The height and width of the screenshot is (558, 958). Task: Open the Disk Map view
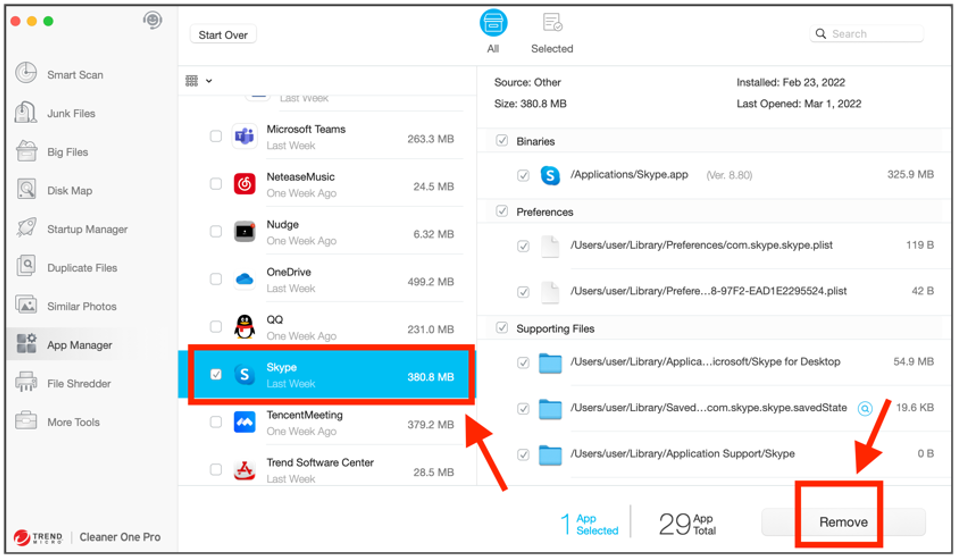point(69,191)
